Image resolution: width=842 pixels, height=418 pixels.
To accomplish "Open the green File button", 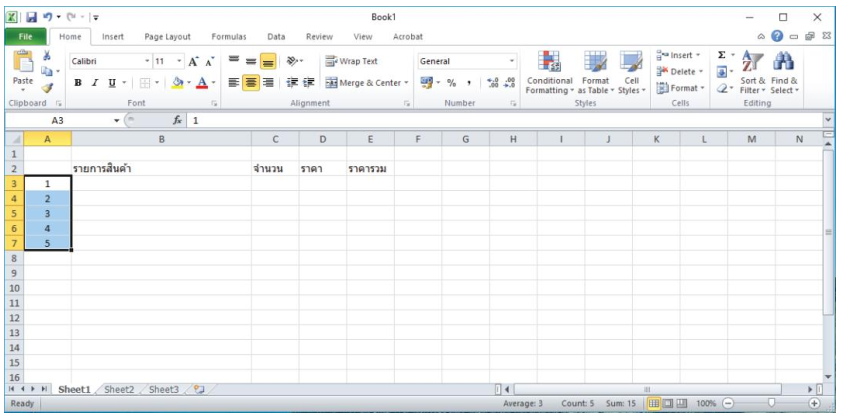I will (x=22, y=36).
